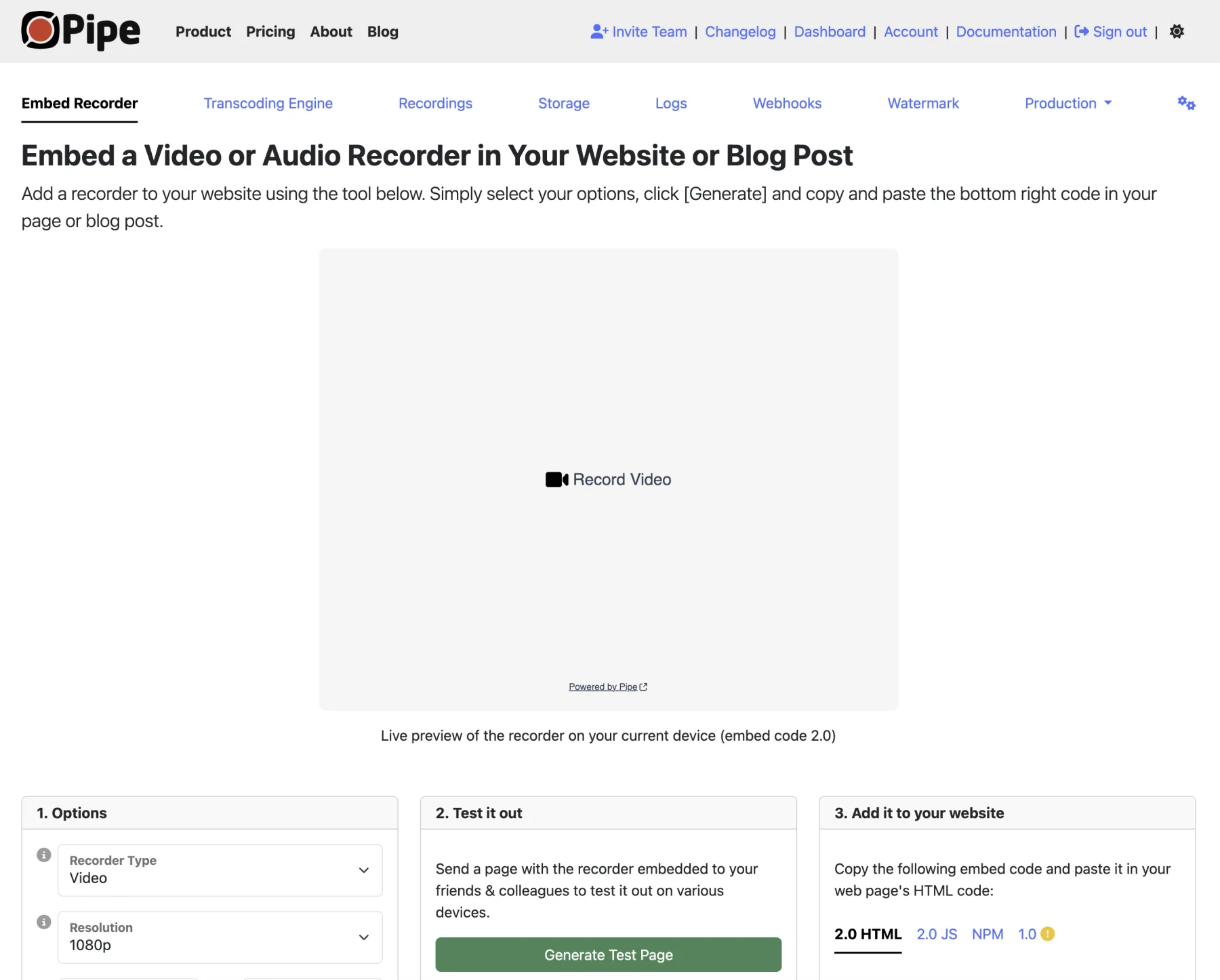This screenshot has height=980, width=1220.
Task: Open the Powered by Pipe link
Action: pos(608,687)
